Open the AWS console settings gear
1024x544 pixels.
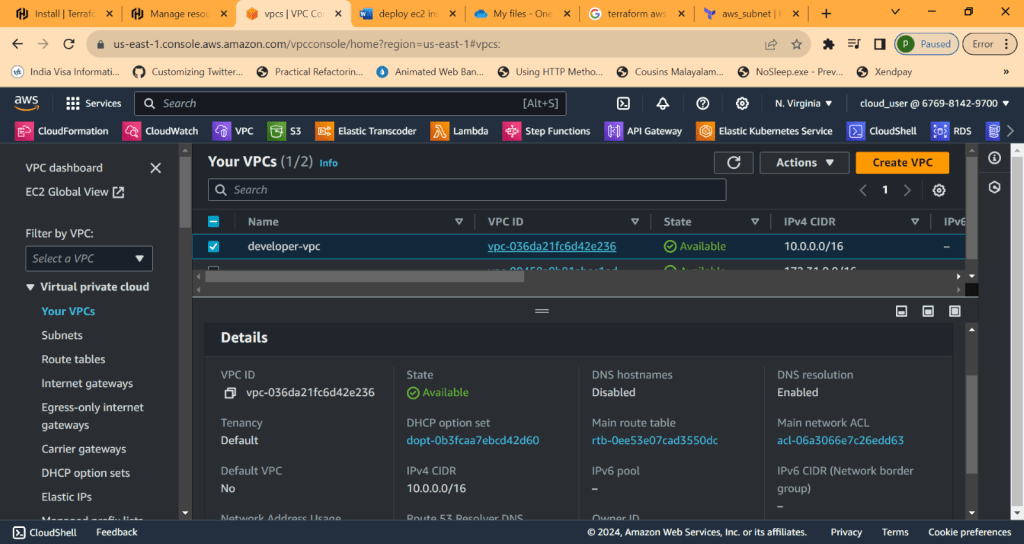point(742,103)
